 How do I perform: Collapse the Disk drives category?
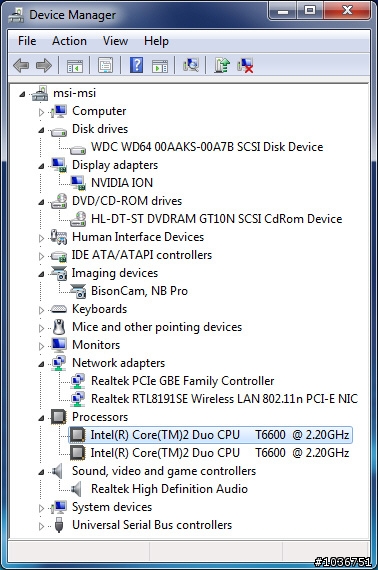click(x=41, y=130)
